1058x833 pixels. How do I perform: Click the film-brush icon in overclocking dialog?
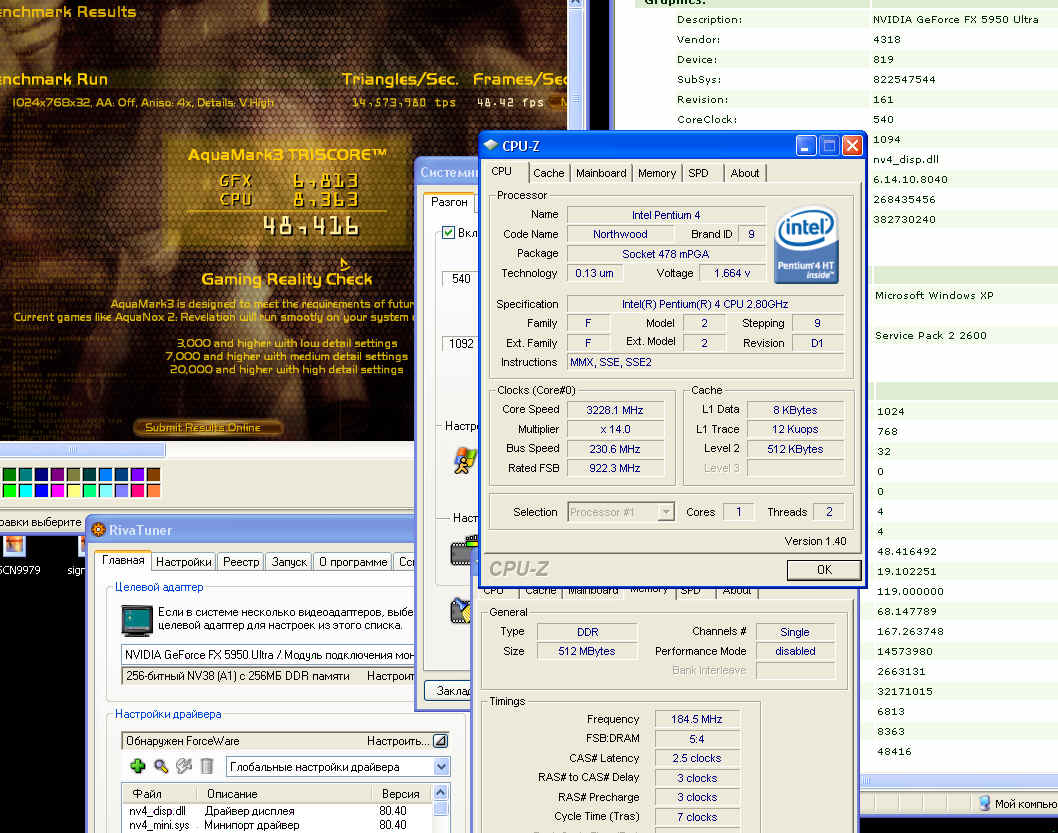click(461, 610)
